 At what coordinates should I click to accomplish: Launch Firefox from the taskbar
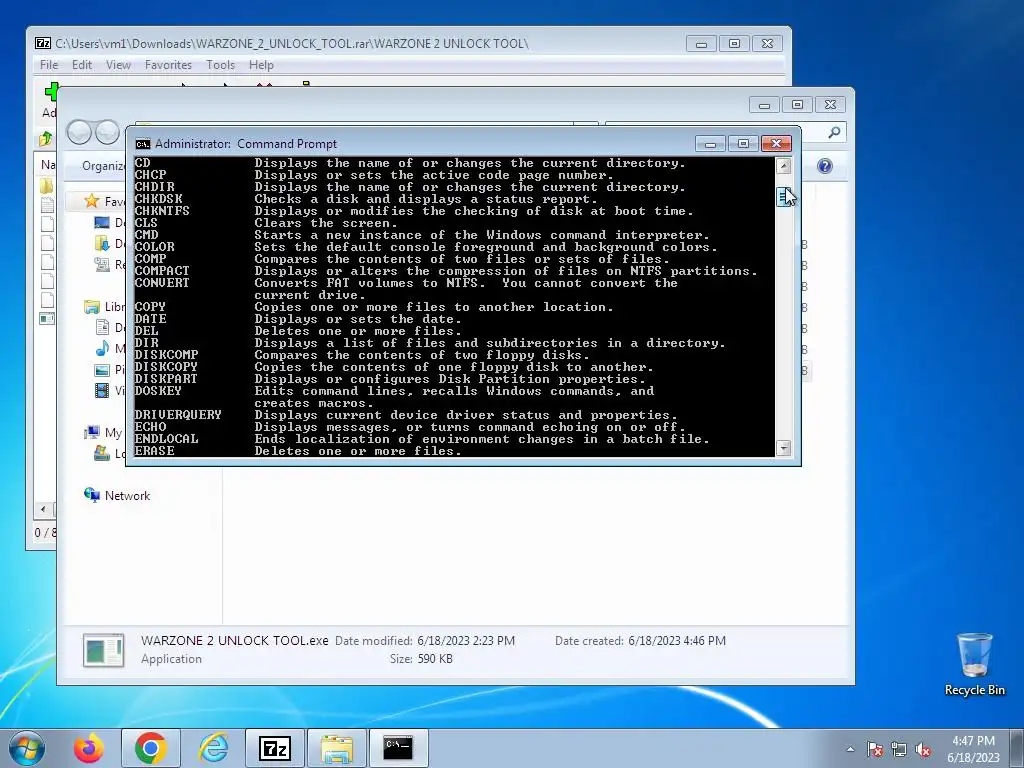(x=88, y=748)
